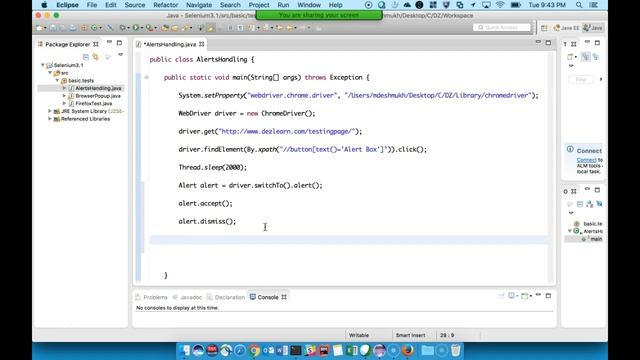Open Firefox from the Dock
The width and height of the screenshot is (640, 360).
point(407,350)
